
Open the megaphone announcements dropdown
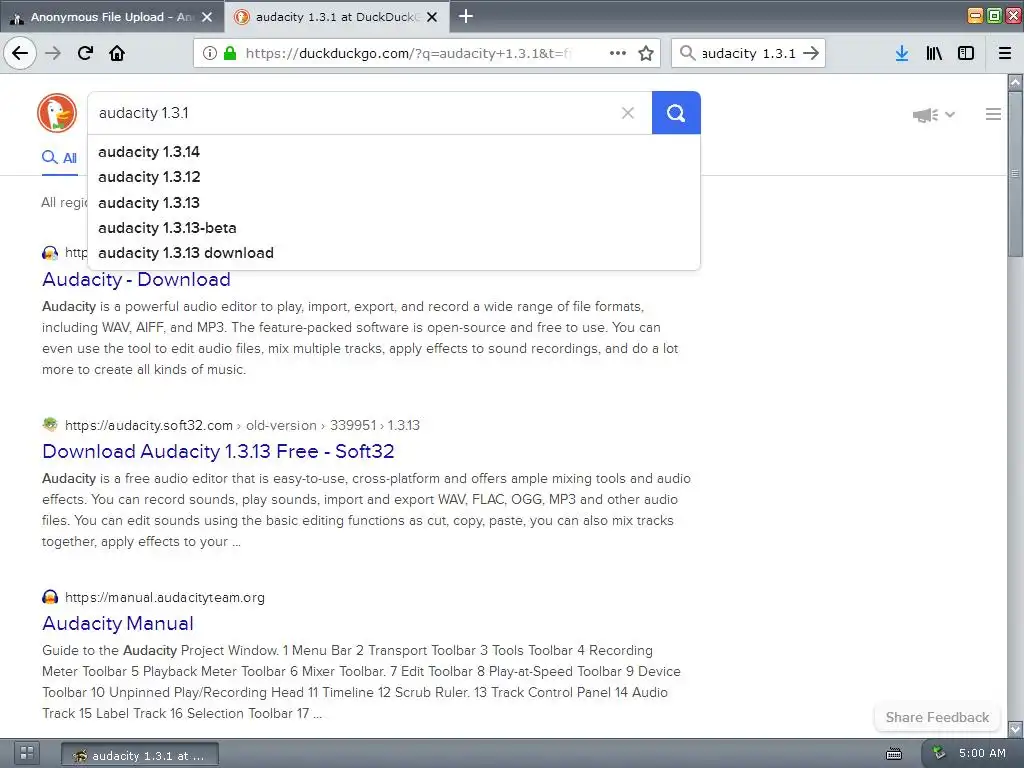point(934,115)
